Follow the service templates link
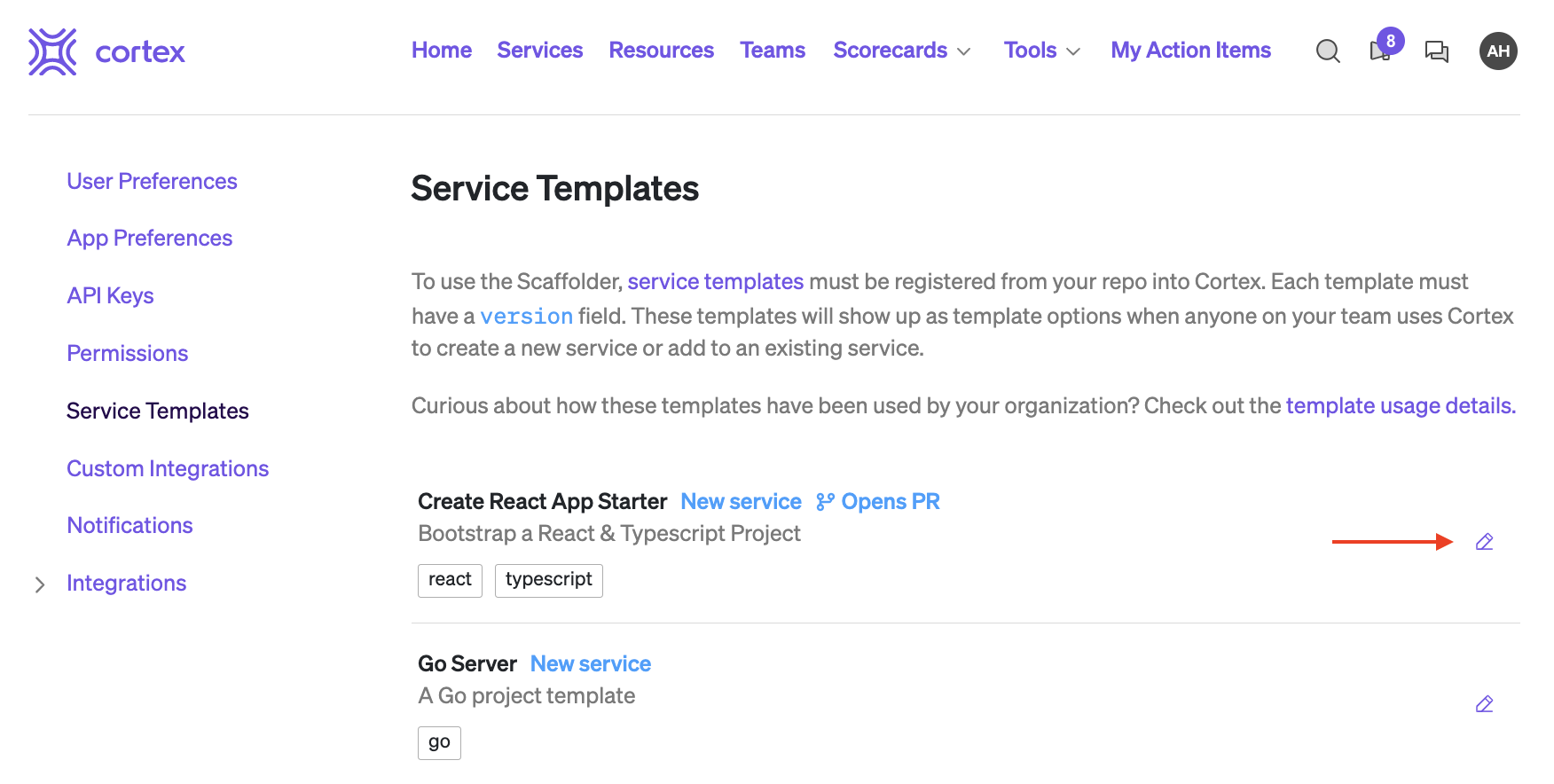1554x784 pixels. click(x=716, y=282)
